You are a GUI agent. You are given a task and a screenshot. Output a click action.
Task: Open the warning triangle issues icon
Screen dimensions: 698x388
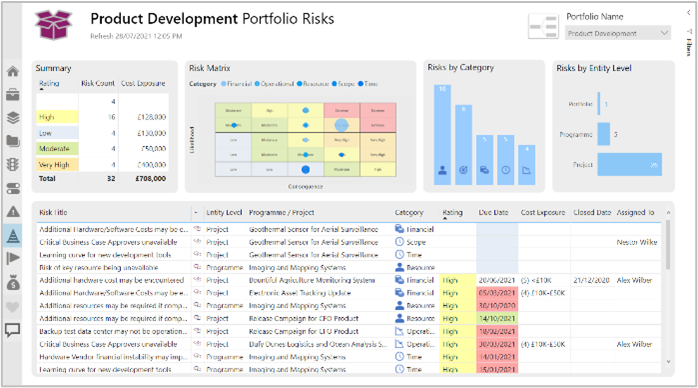(x=13, y=212)
